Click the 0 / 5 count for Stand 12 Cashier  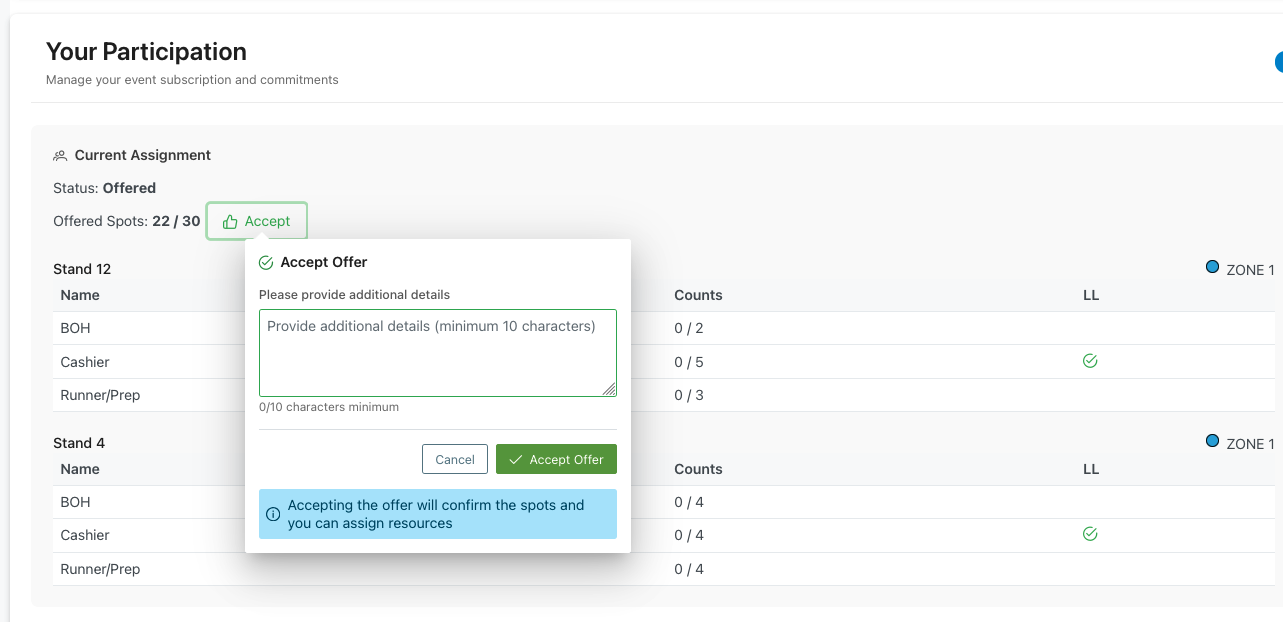click(x=689, y=362)
